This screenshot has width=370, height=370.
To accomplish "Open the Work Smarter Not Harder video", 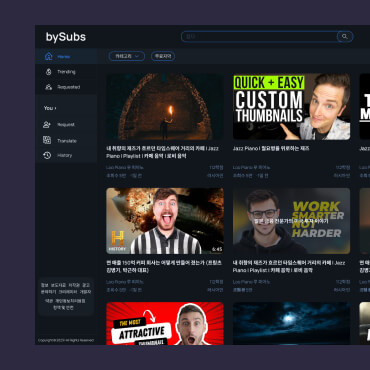I will [291, 221].
